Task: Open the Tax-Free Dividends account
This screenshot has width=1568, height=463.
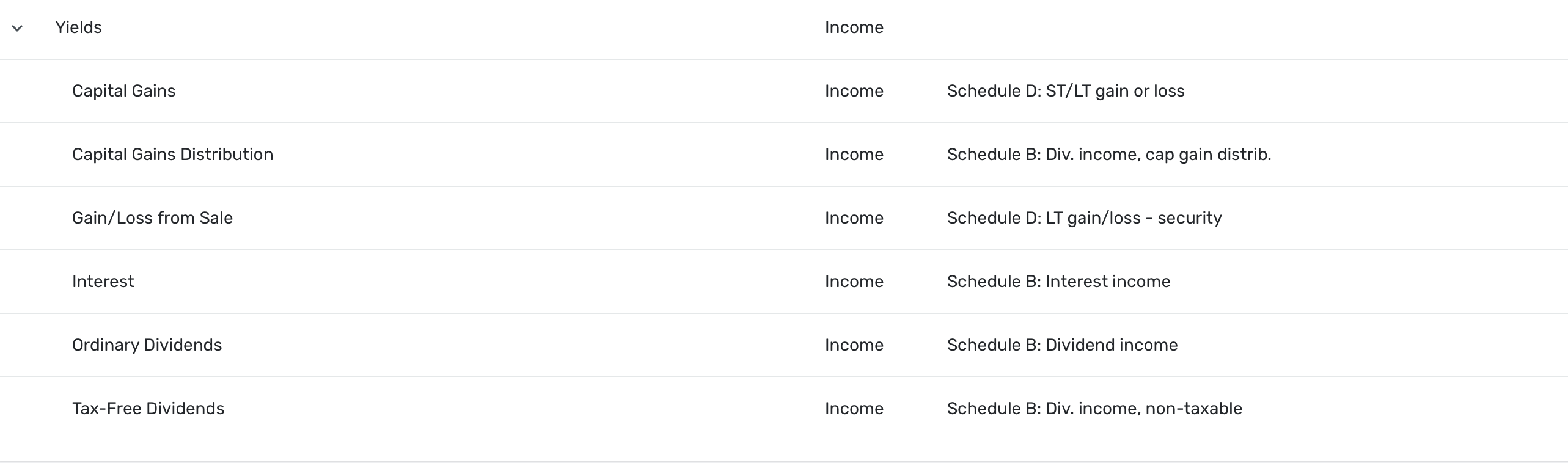Action: (x=148, y=408)
